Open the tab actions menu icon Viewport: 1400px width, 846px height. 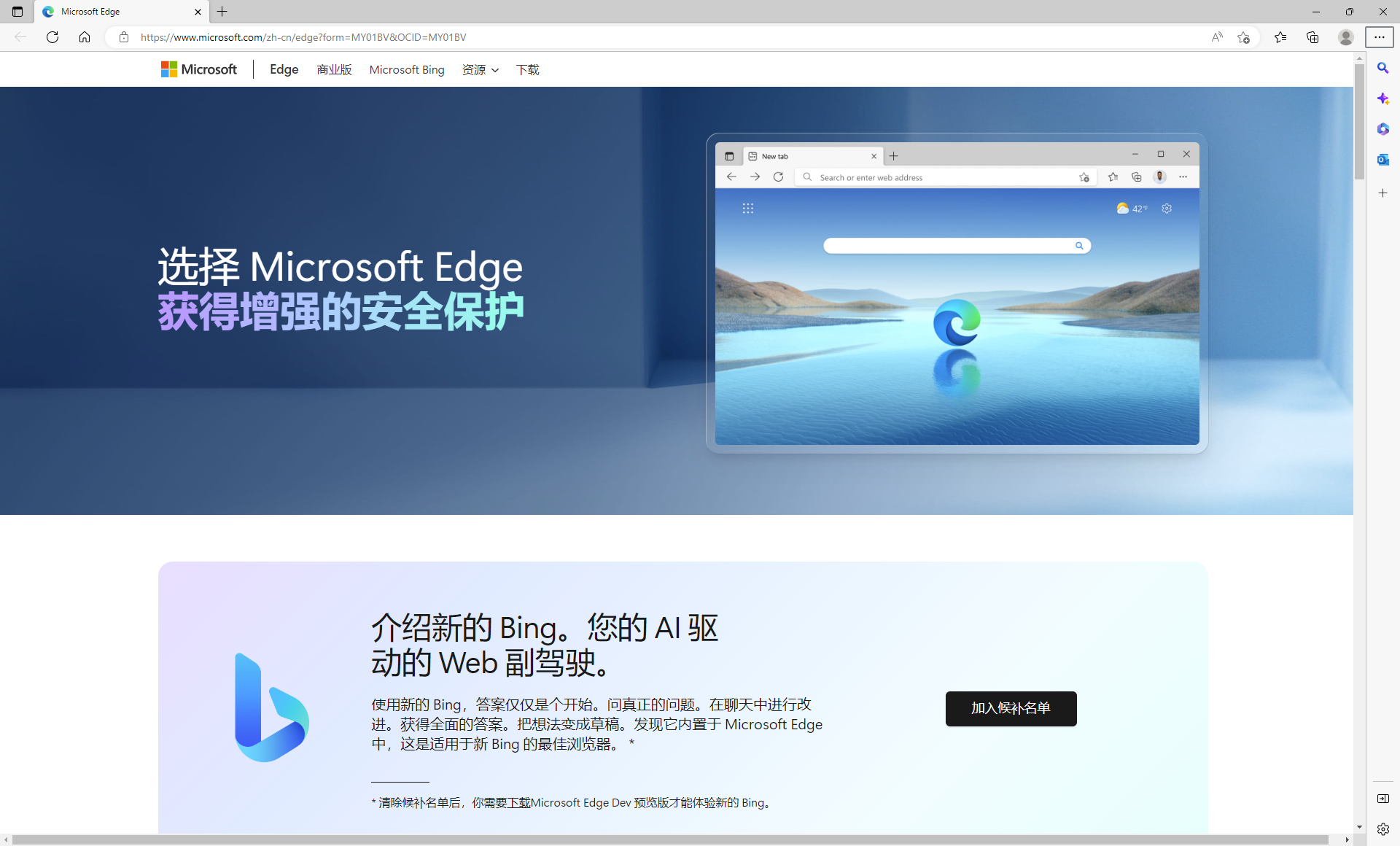[x=17, y=12]
